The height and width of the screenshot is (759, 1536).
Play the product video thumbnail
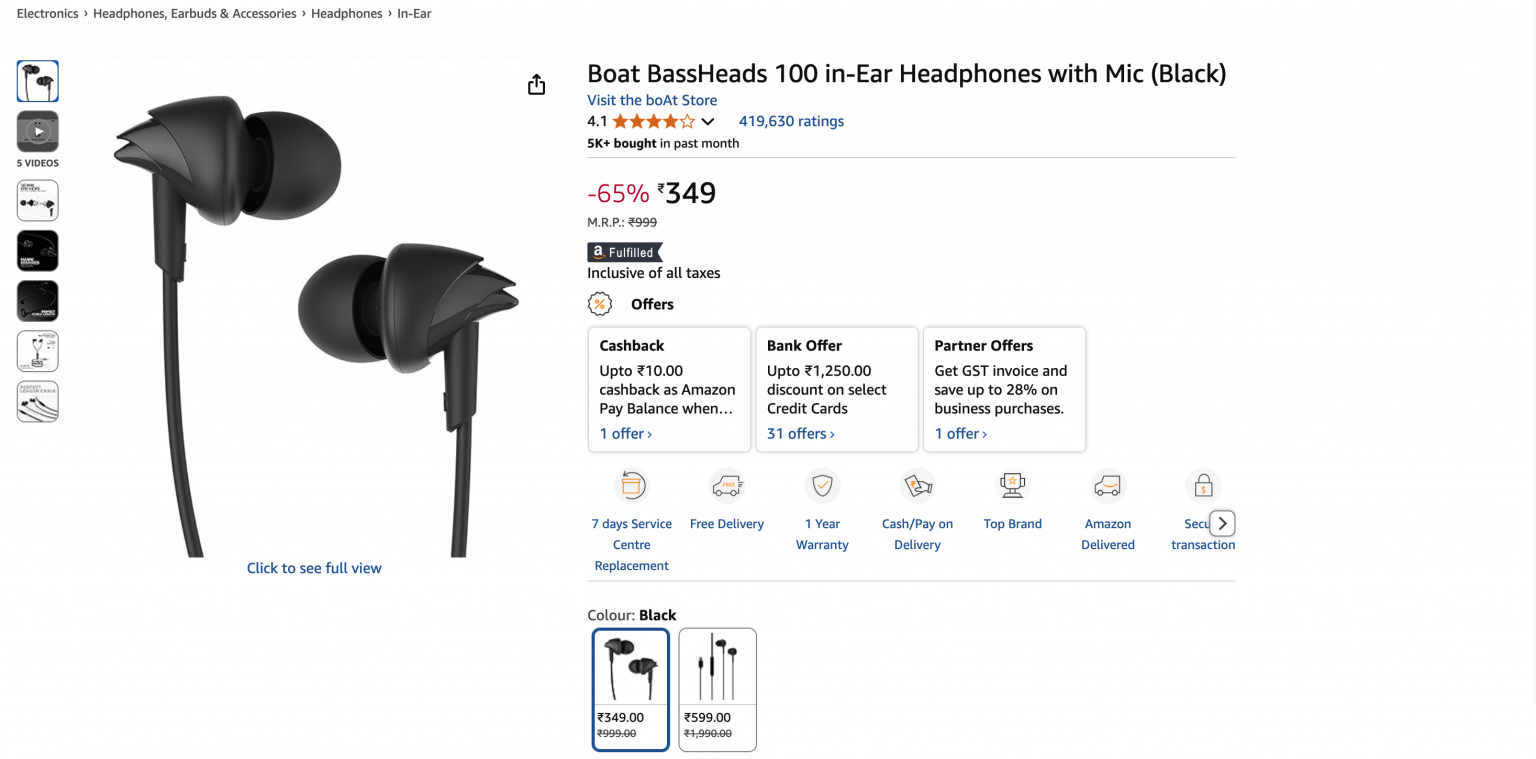pos(38,131)
